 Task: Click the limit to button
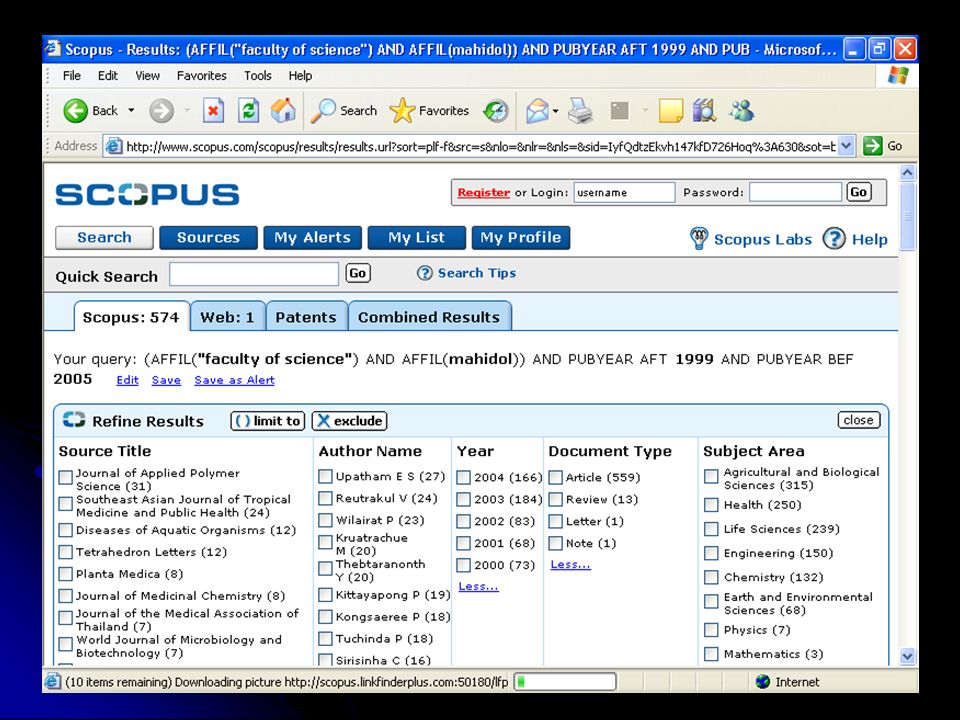click(268, 421)
